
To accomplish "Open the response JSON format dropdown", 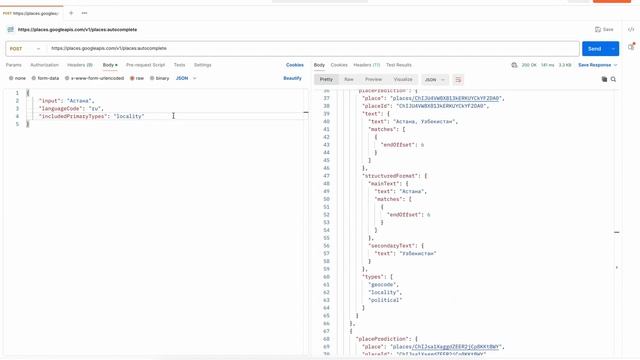I will pos(435,80).
